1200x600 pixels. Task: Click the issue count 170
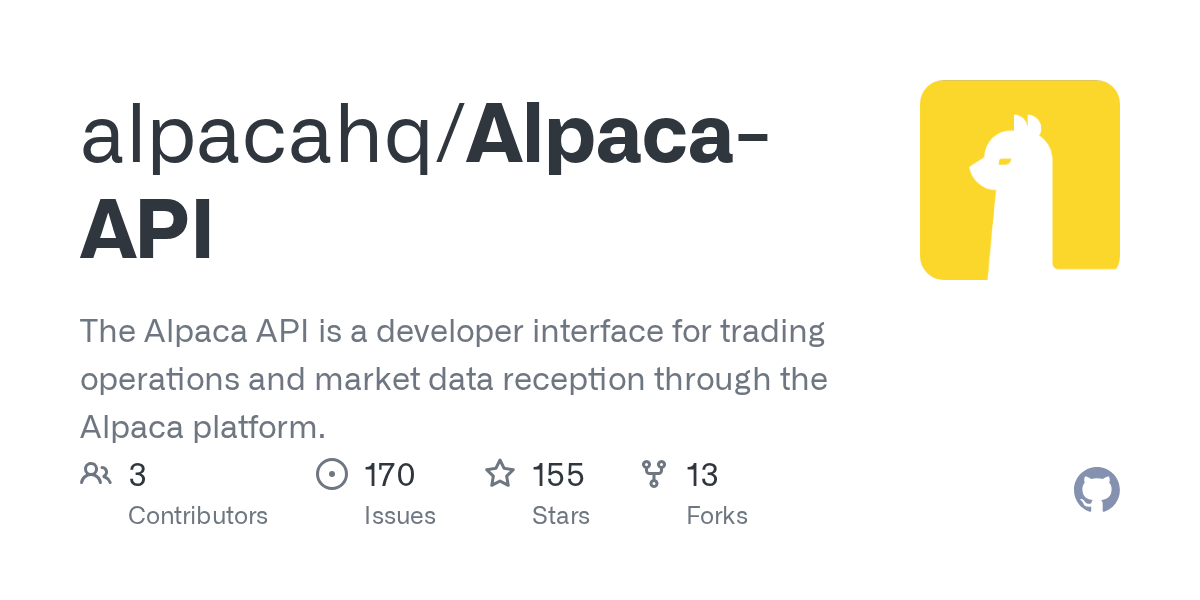pyautogui.click(x=390, y=475)
